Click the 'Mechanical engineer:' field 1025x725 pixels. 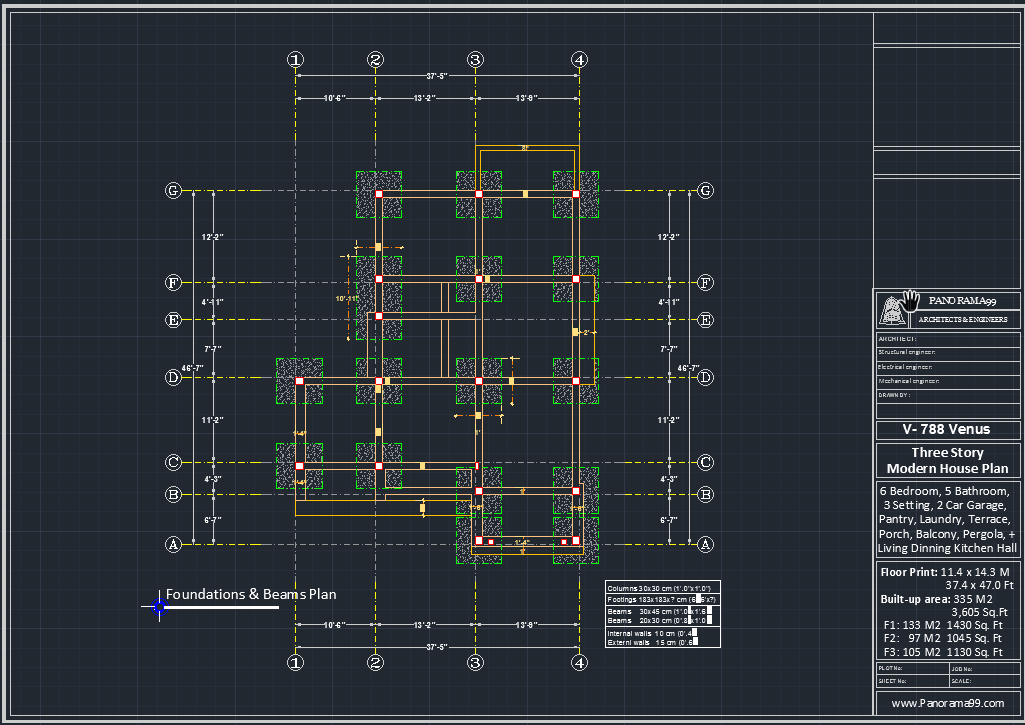[x=948, y=381]
